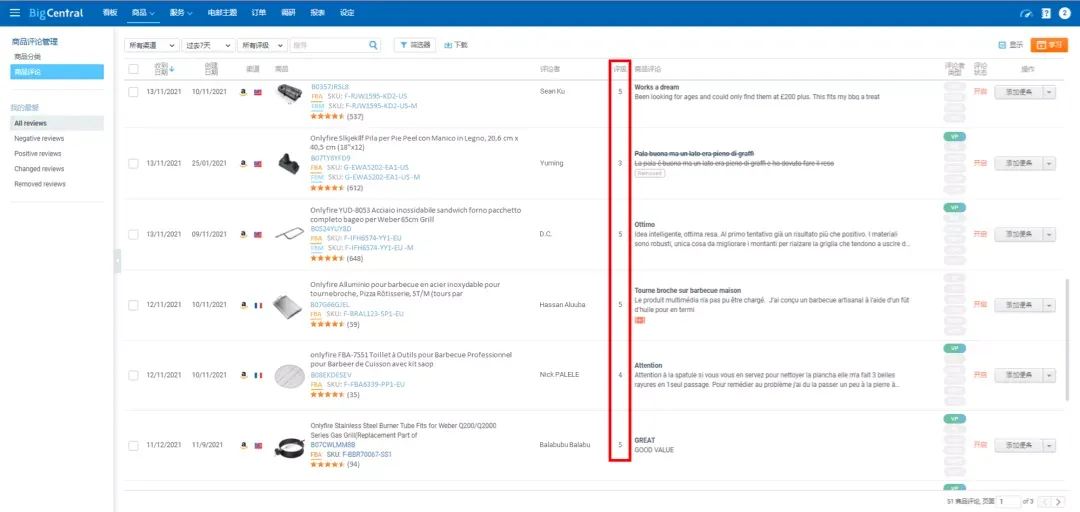Click the display columns icon
The image size is (1080, 512).
tap(1002, 45)
